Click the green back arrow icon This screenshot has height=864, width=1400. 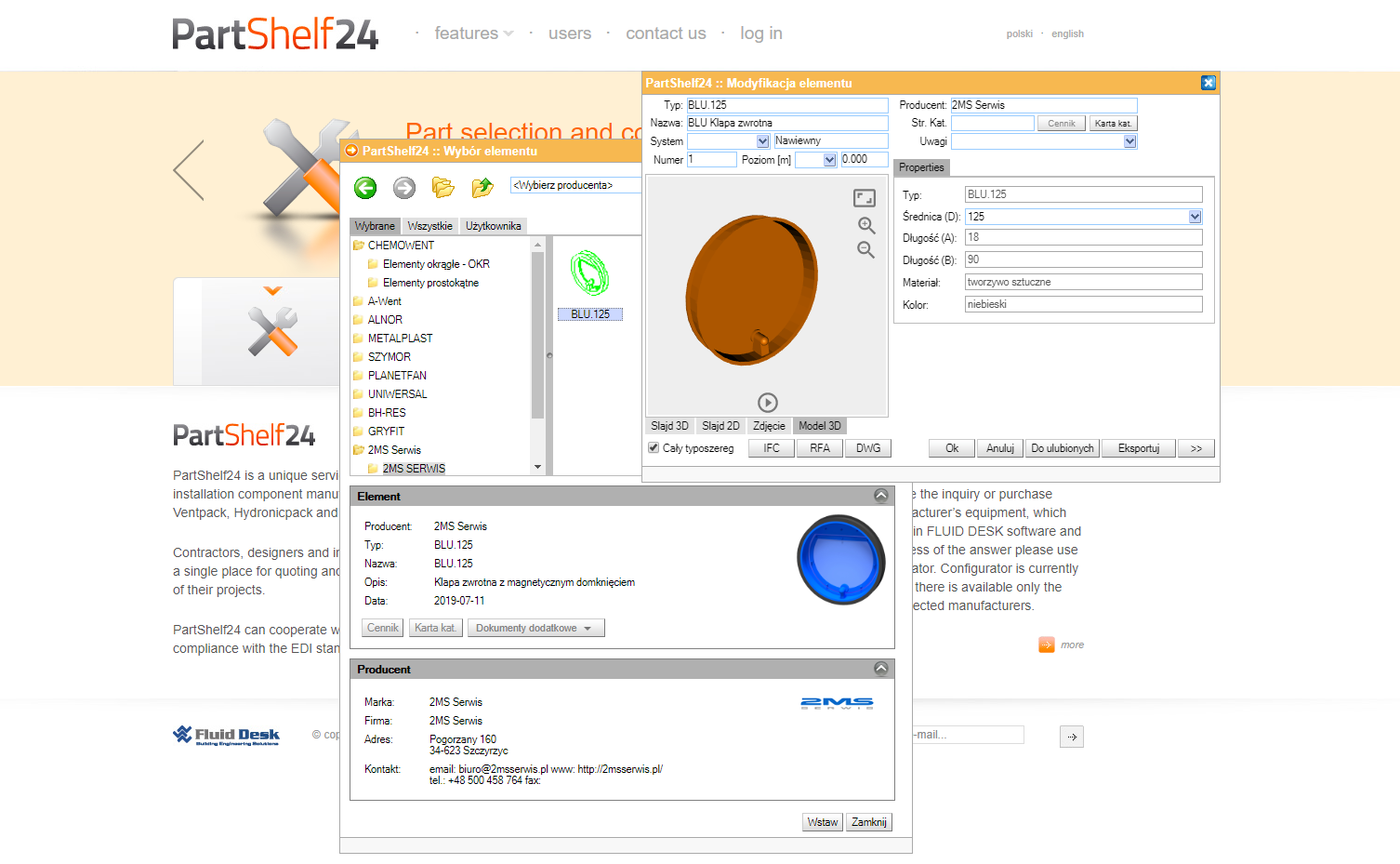point(365,188)
